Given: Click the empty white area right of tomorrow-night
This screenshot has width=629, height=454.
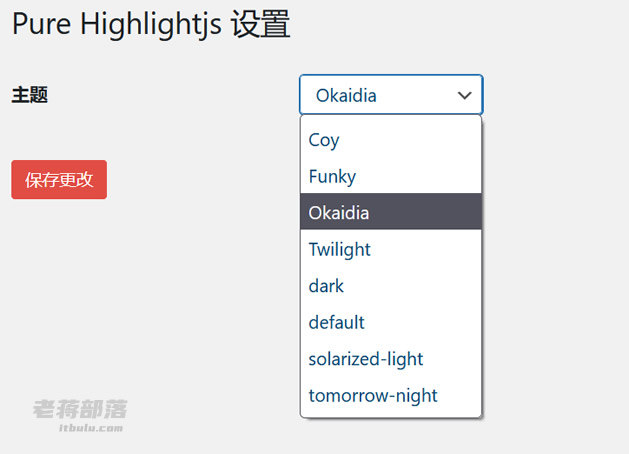Looking at the screenshot, I should pos(459,395).
